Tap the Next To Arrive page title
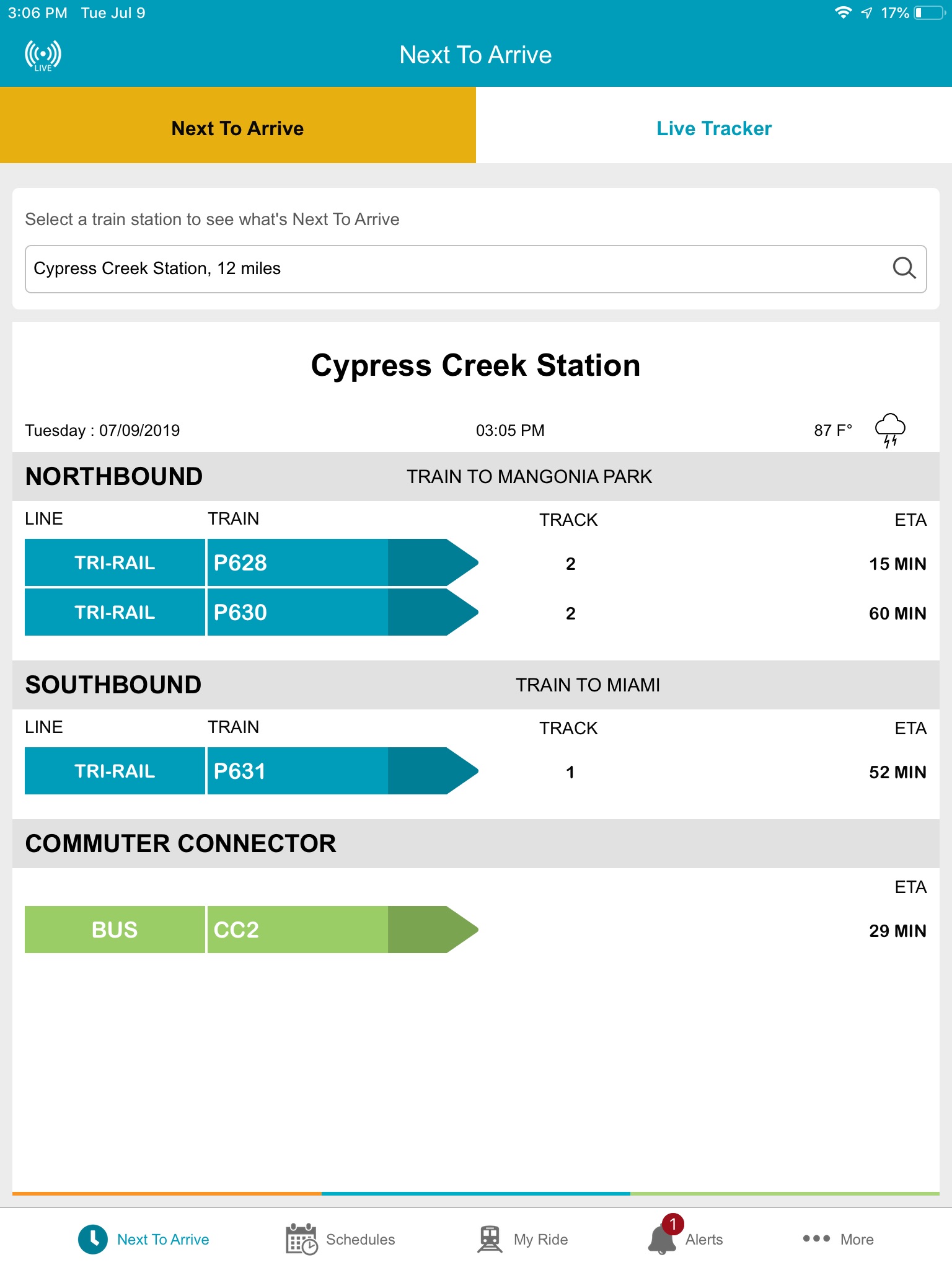952x1270 pixels. pyautogui.click(x=475, y=55)
